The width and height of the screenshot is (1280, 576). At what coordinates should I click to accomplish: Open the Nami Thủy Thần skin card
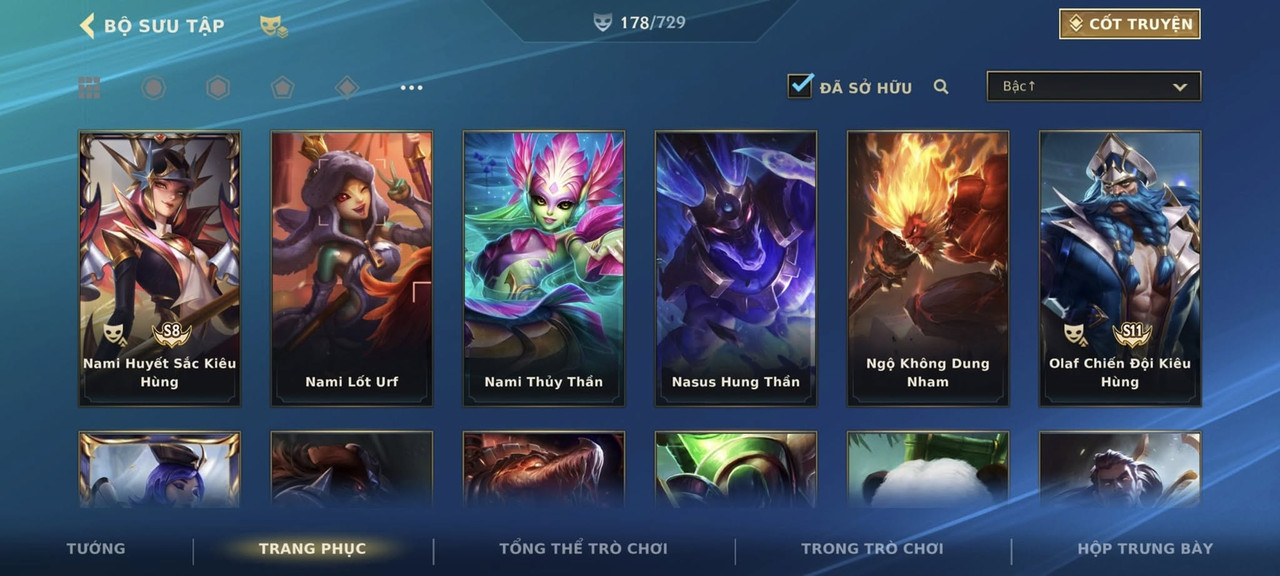tap(544, 268)
